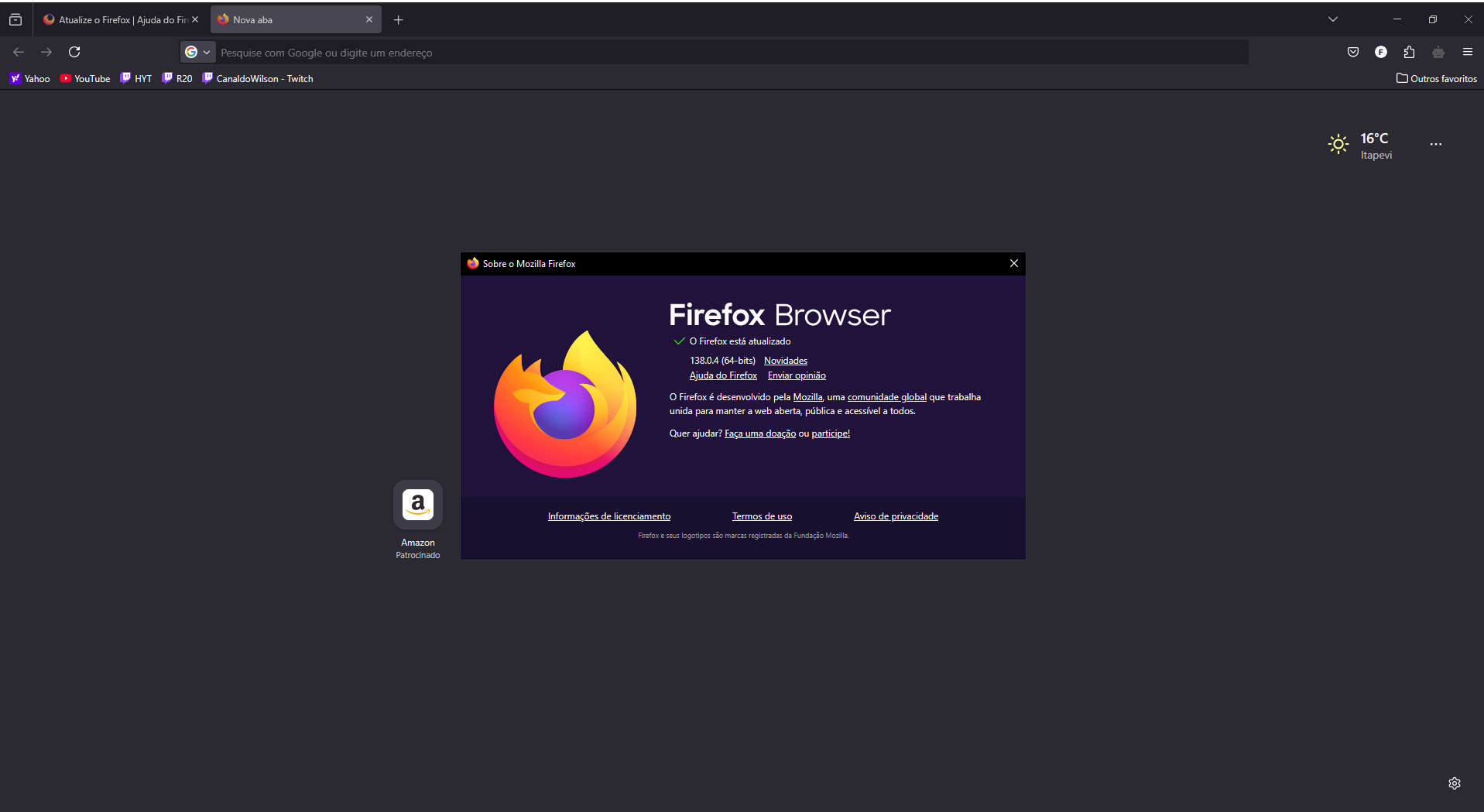
Task: Click the Faça uma doação link
Action: coord(760,433)
